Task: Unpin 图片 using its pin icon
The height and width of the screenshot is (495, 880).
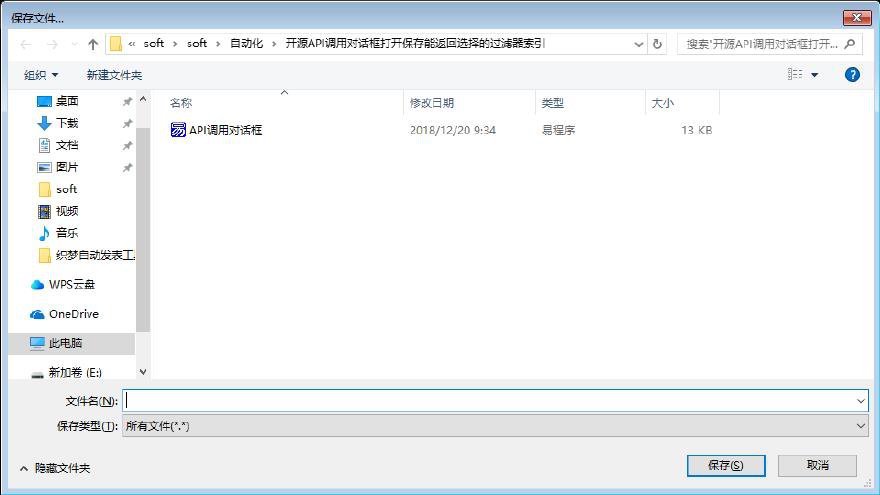Action: click(x=127, y=167)
